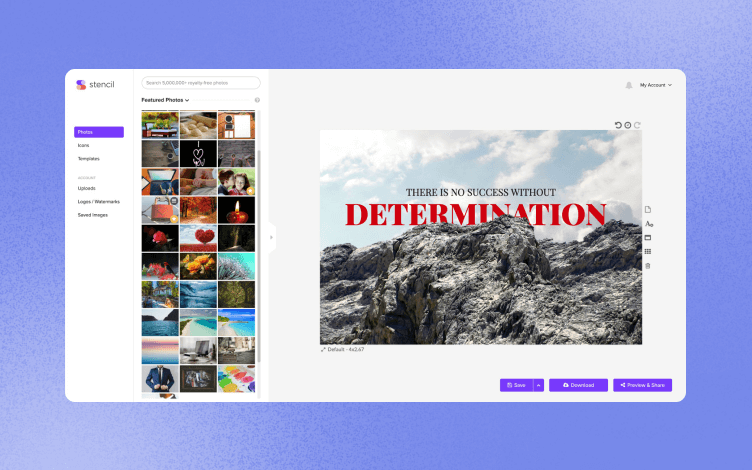Open the notifications bell
Viewport: 752px width, 470px height.
(629, 85)
